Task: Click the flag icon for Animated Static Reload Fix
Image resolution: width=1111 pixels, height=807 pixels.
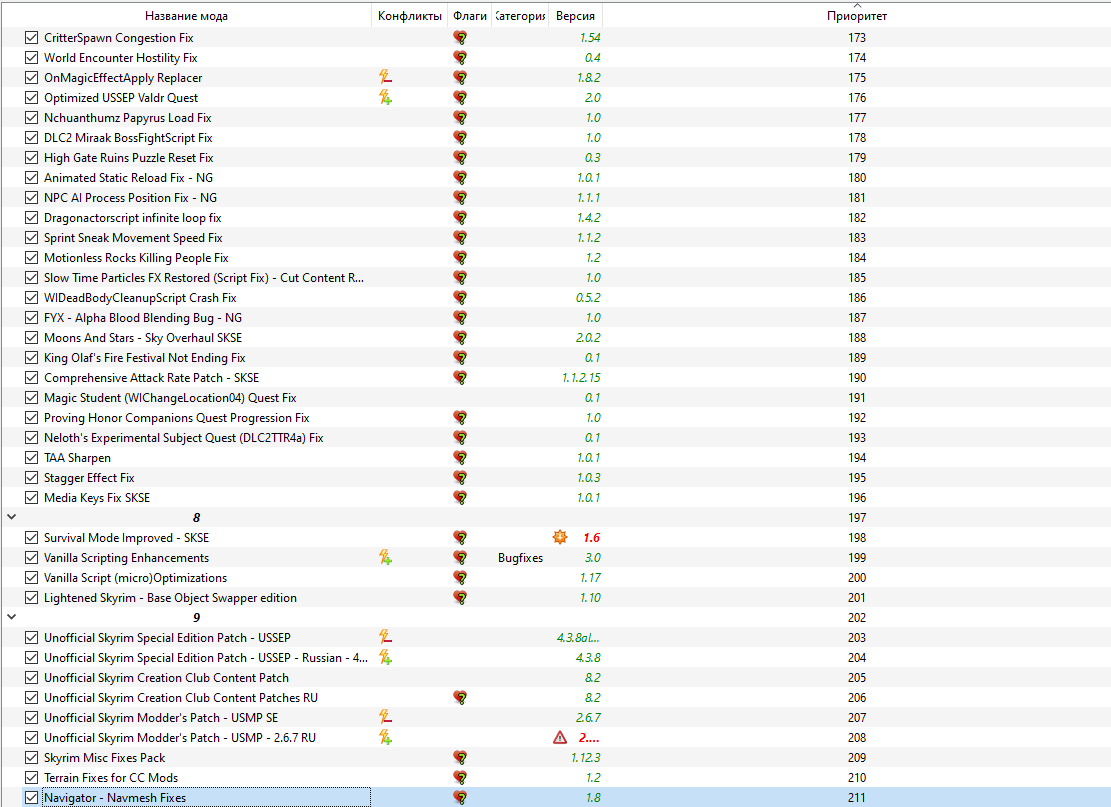Action: (x=461, y=177)
